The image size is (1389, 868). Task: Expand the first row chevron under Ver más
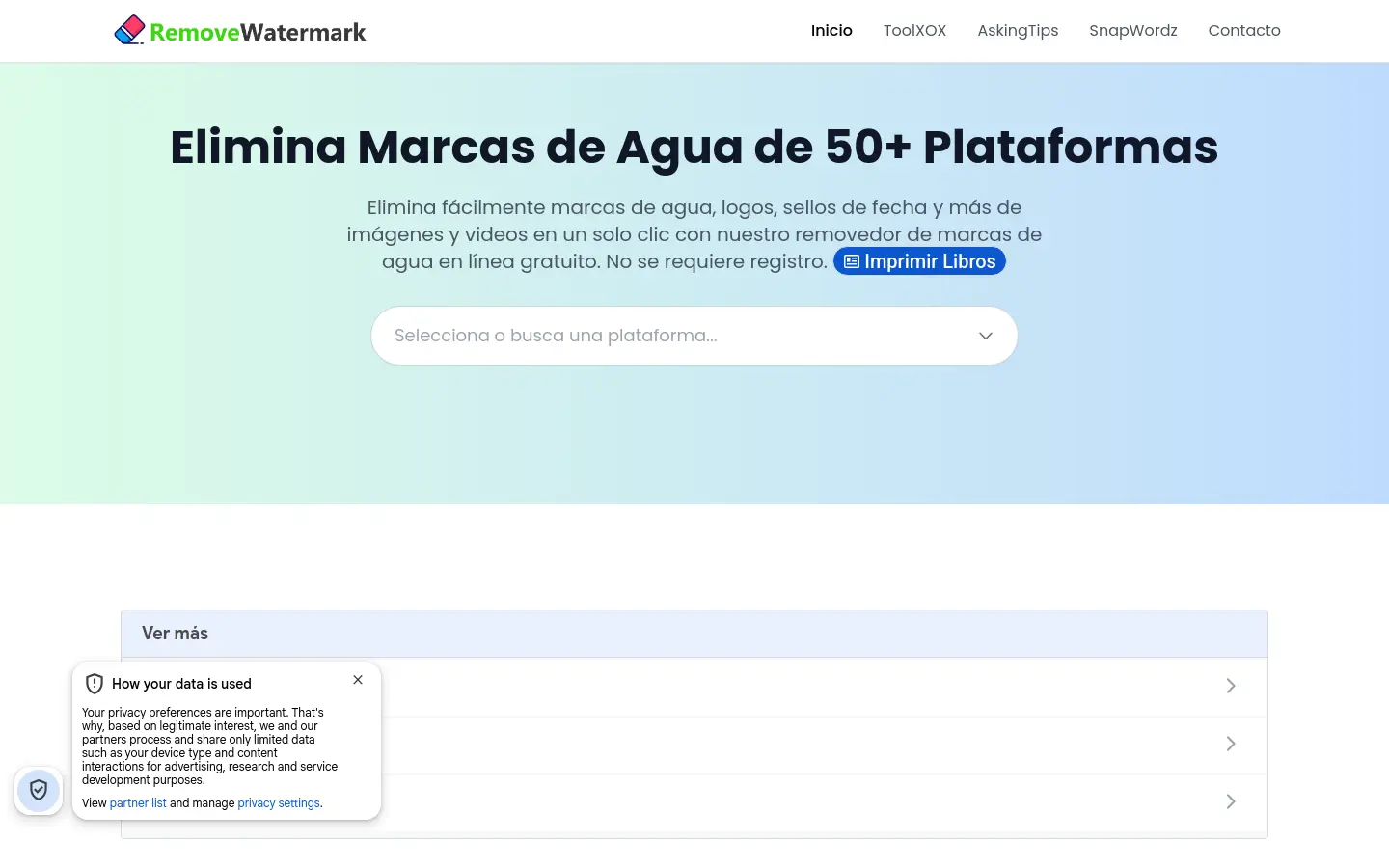1231,686
